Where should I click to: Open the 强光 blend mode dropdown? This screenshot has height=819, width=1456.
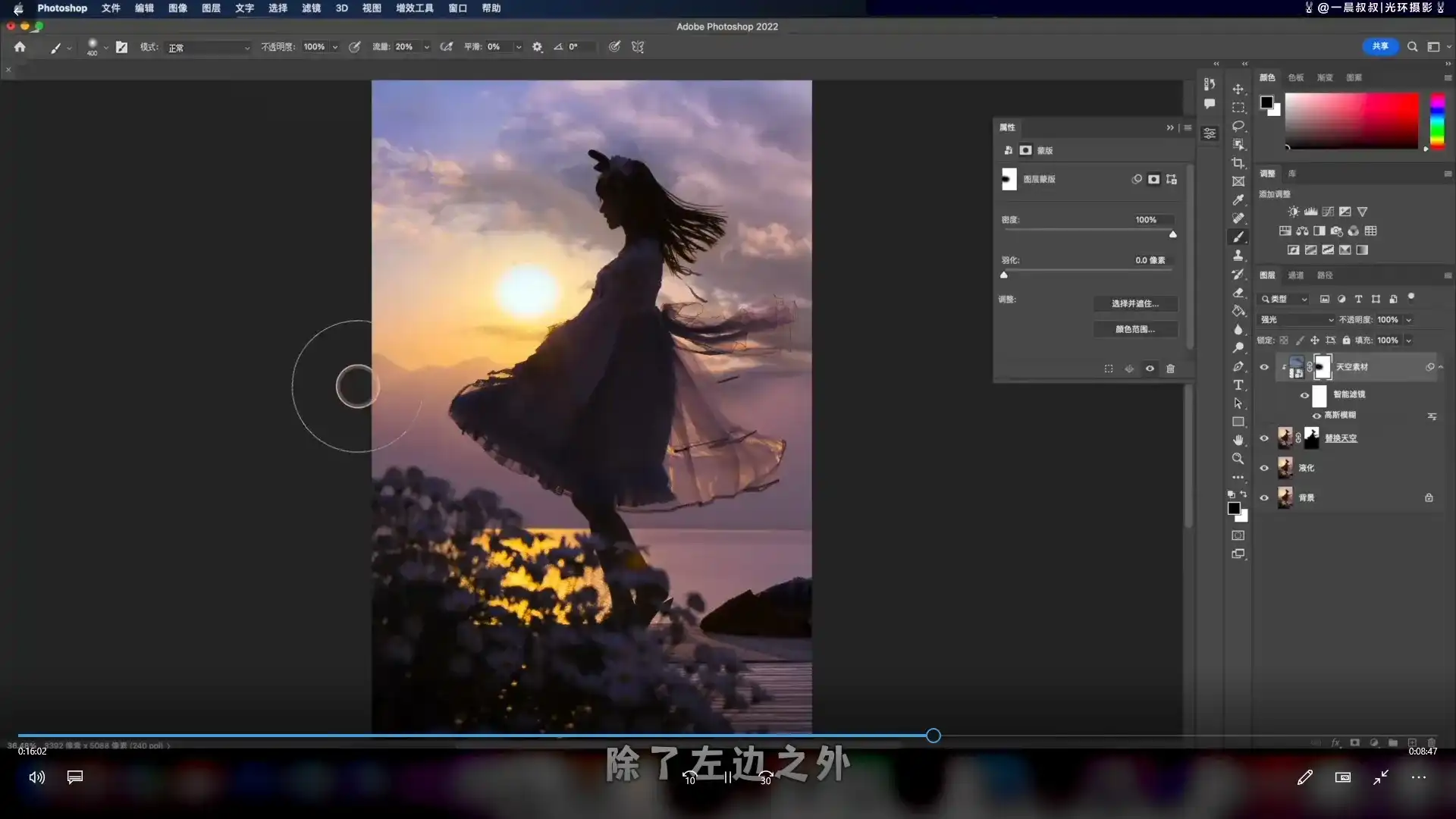click(x=1296, y=320)
